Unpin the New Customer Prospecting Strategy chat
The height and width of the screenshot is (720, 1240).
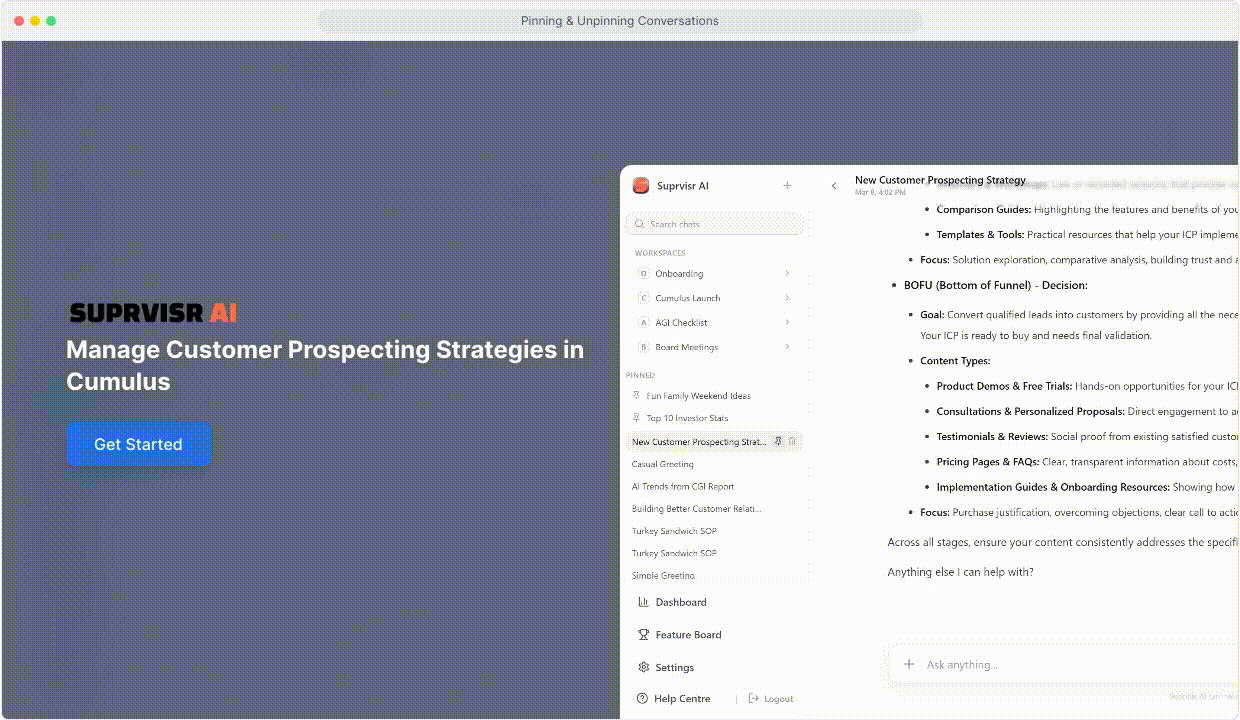point(778,441)
